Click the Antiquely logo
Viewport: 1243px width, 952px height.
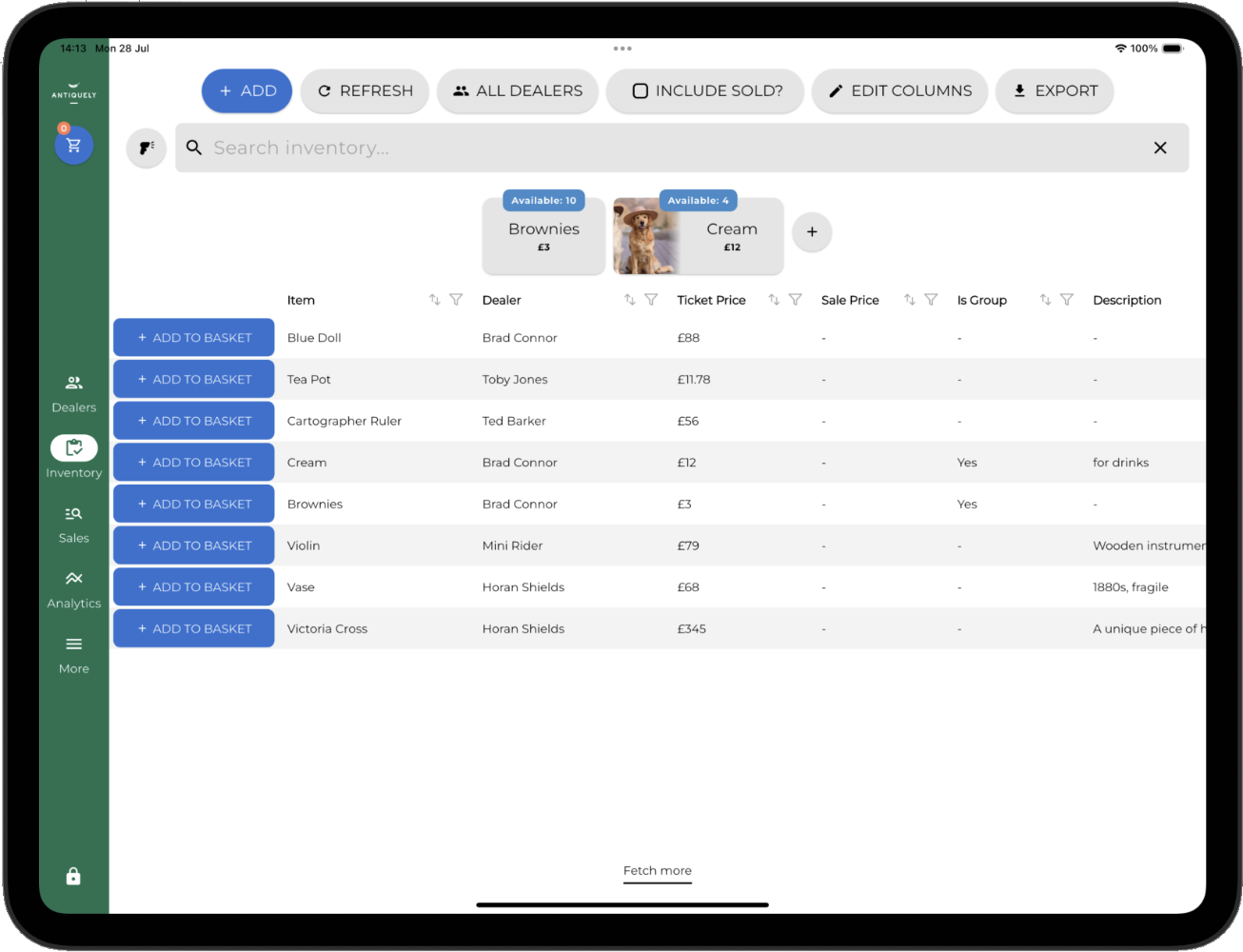pyautogui.click(x=73, y=93)
